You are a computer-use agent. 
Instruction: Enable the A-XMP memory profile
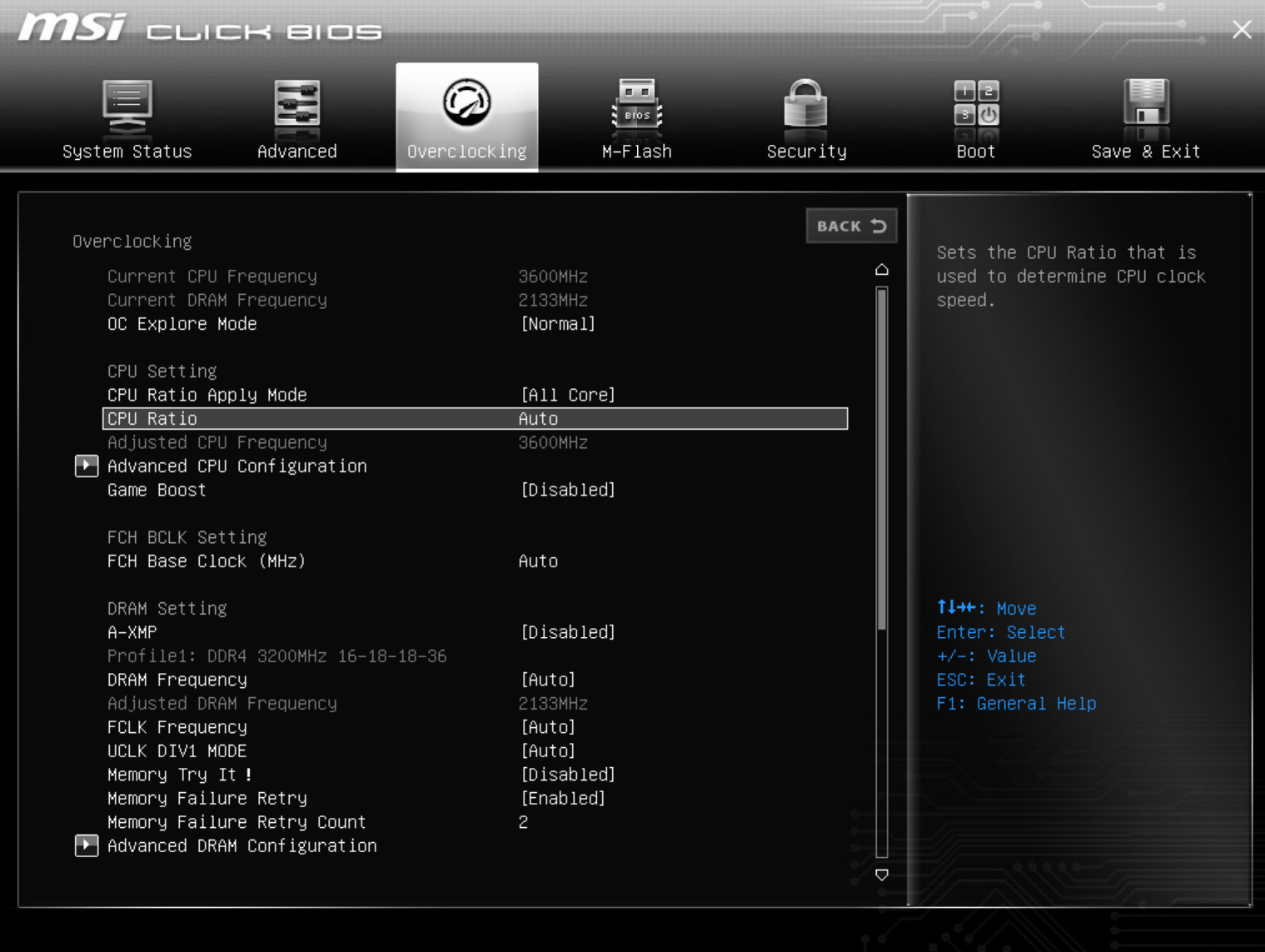click(568, 632)
